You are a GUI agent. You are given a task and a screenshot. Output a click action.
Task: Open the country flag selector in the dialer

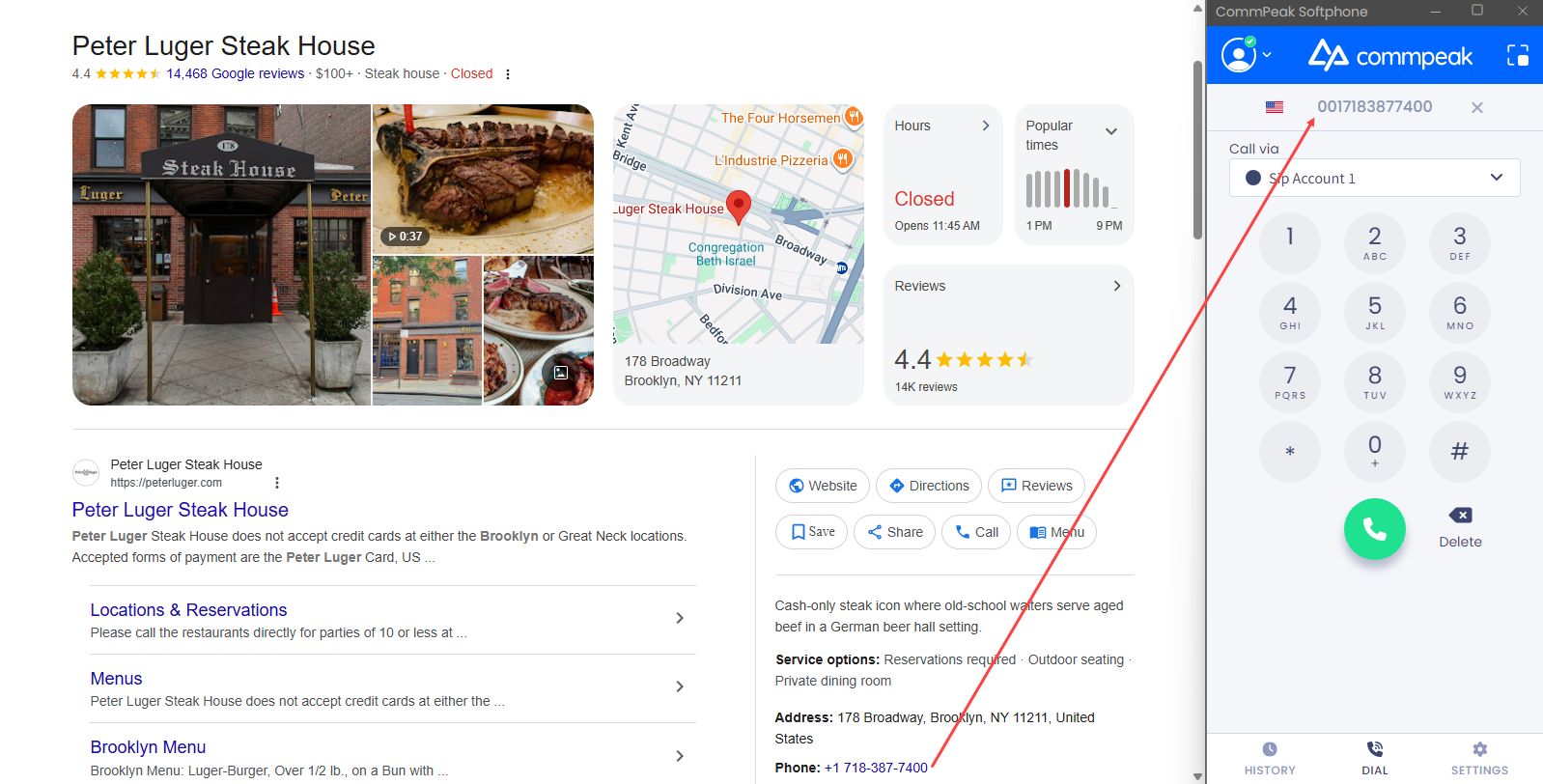click(1275, 107)
